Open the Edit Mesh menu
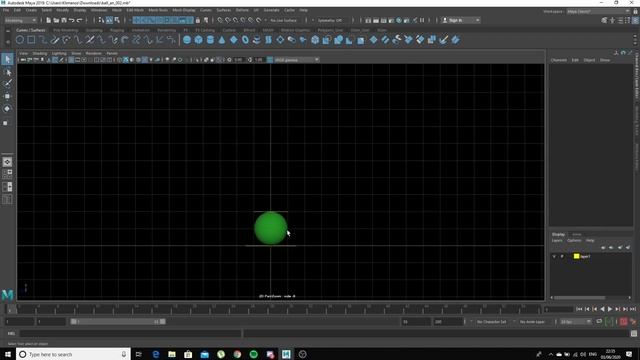The image size is (640, 360). tap(135, 10)
